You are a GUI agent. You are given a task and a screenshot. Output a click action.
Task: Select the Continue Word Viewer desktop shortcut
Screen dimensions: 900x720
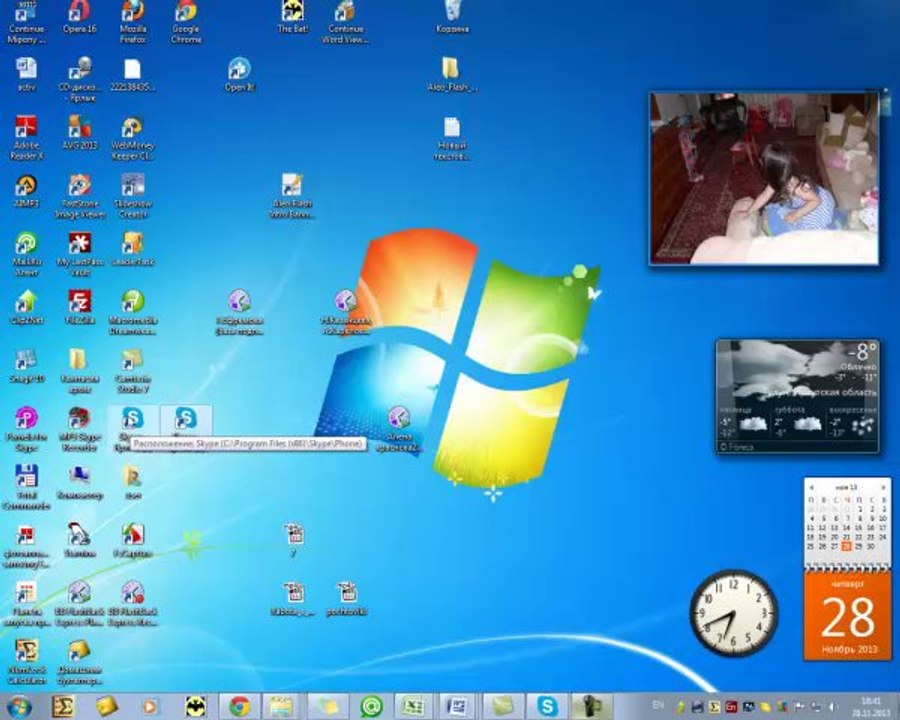(x=346, y=23)
